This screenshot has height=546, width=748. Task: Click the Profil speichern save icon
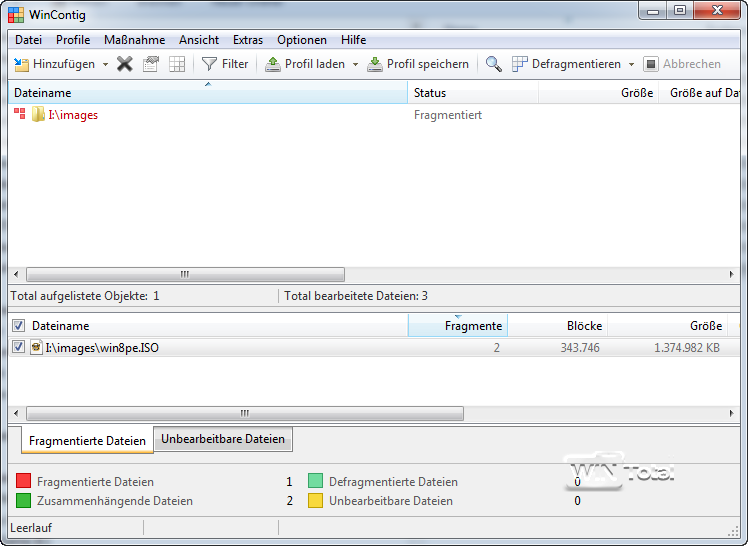pyautogui.click(x=375, y=64)
